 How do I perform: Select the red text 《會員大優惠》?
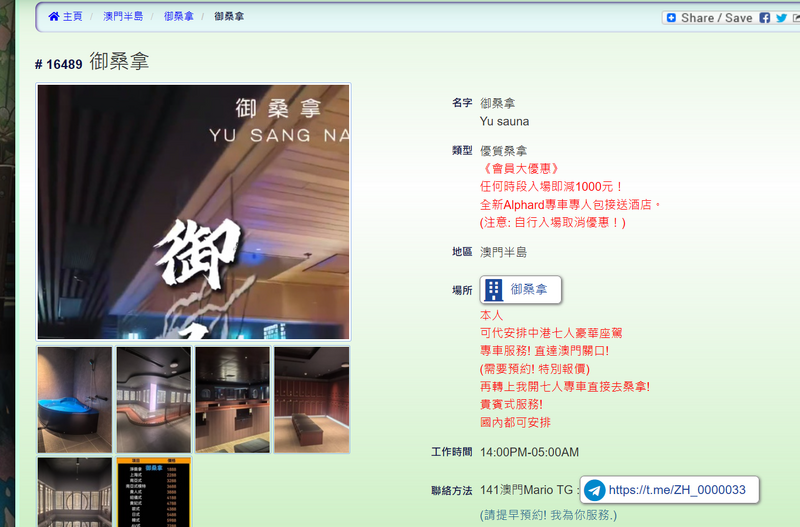click(x=520, y=168)
